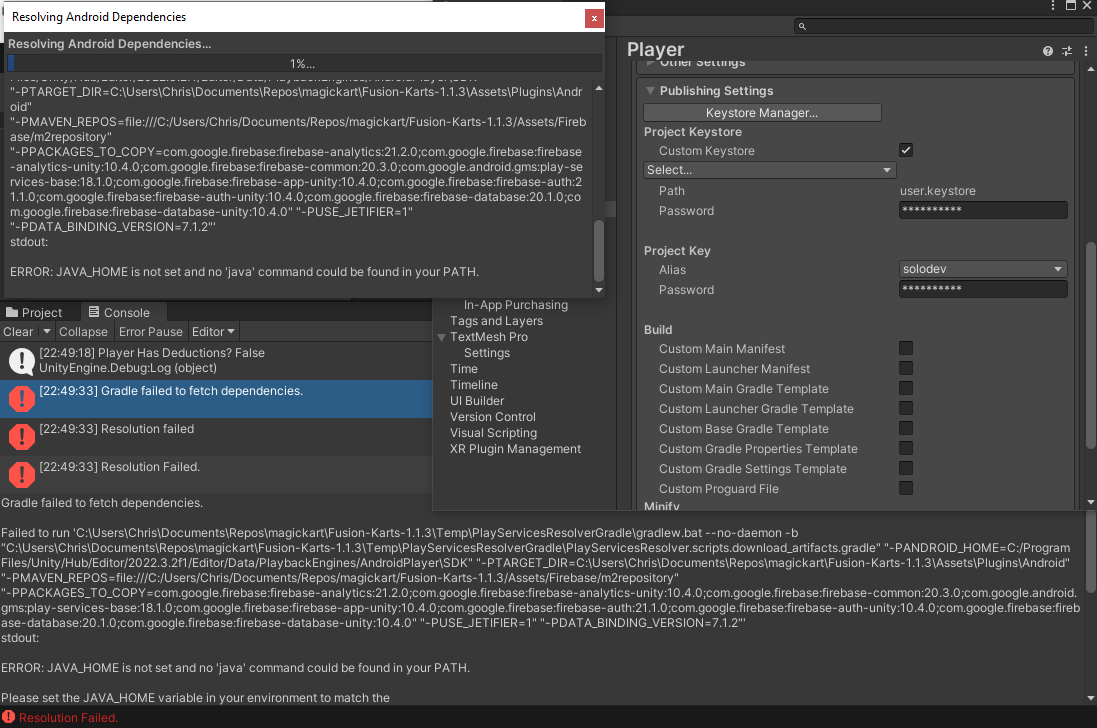The image size is (1097, 728).
Task: Select TextMesh Pro Settings item
Action: click(x=487, y=353)
